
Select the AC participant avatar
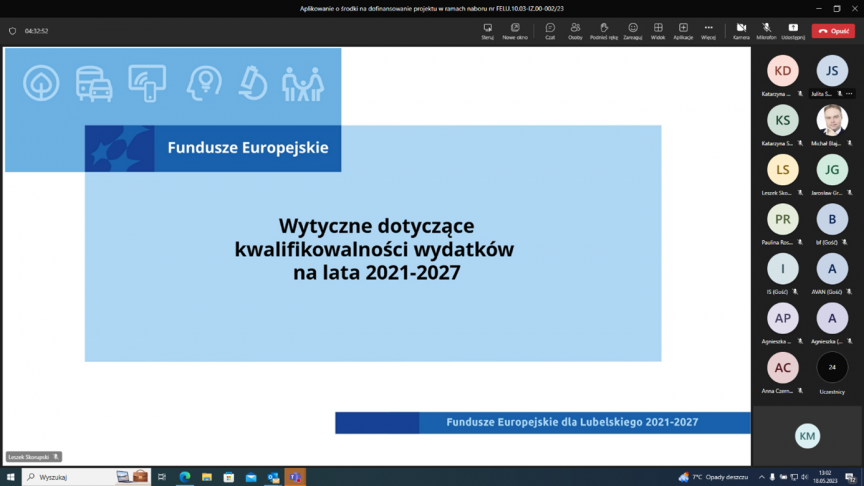pyautogui.click(x=782, y=368)
